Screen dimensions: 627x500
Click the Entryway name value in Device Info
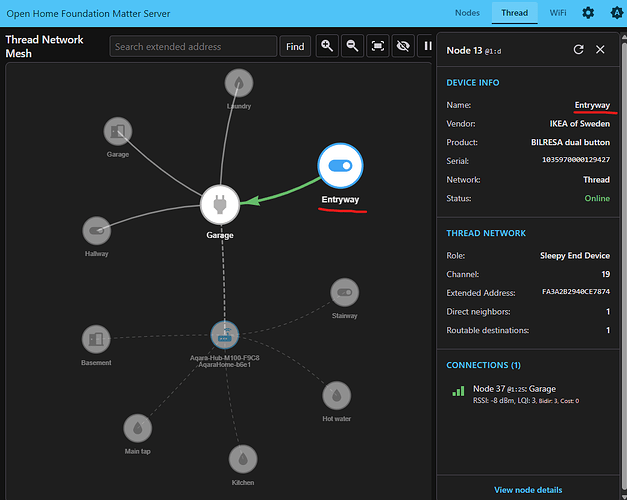592,105
